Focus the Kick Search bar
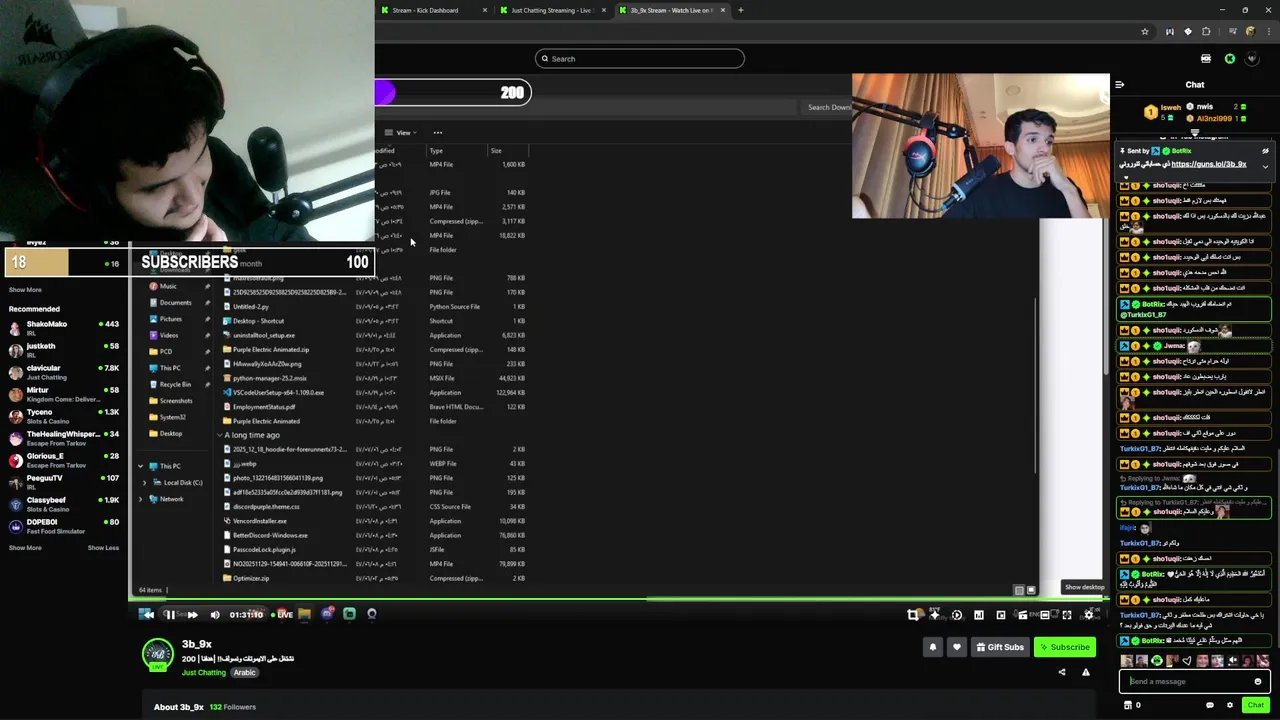 [640, 59]
